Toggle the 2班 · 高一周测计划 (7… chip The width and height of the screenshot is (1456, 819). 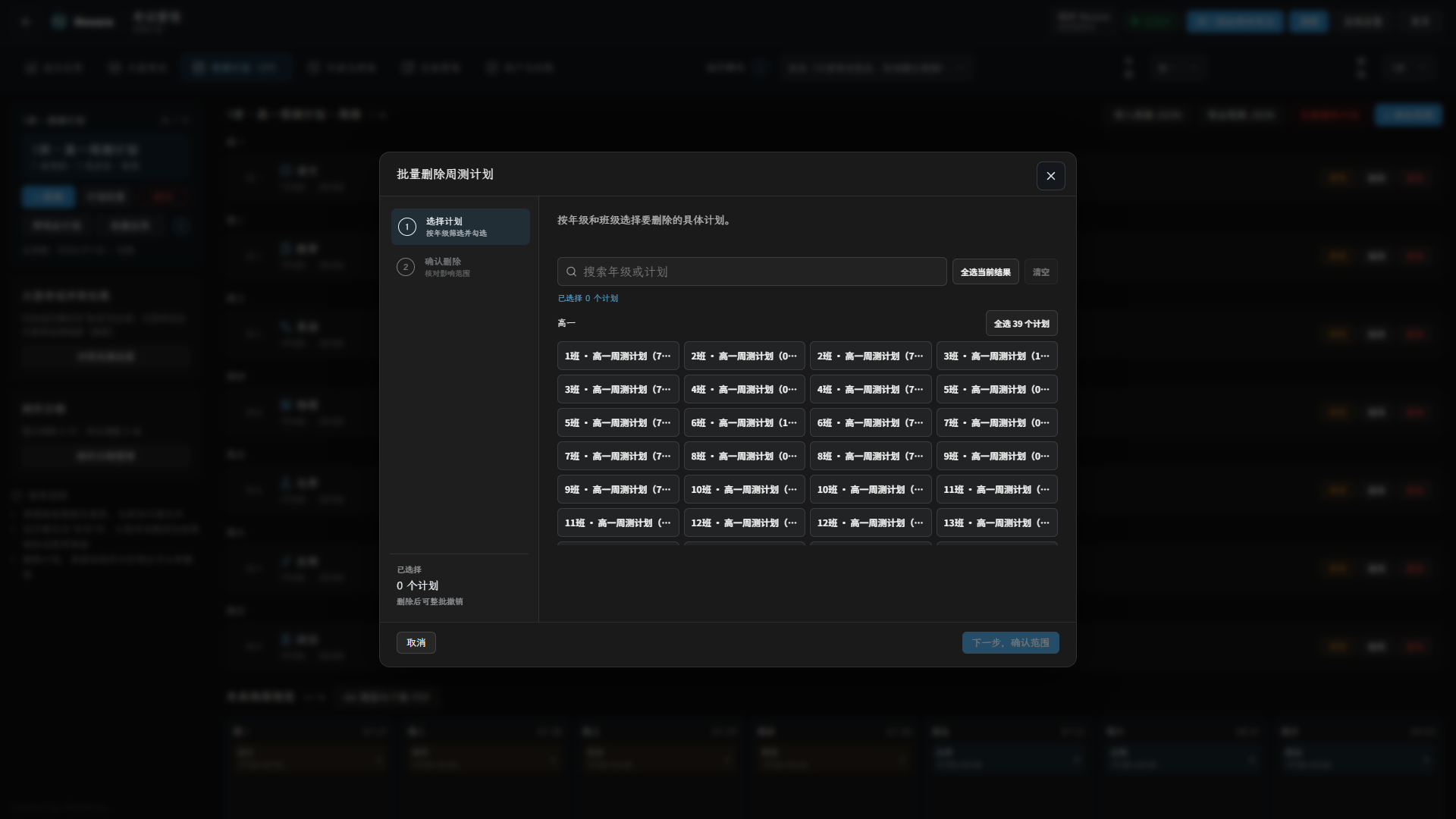tap(871, 356)
